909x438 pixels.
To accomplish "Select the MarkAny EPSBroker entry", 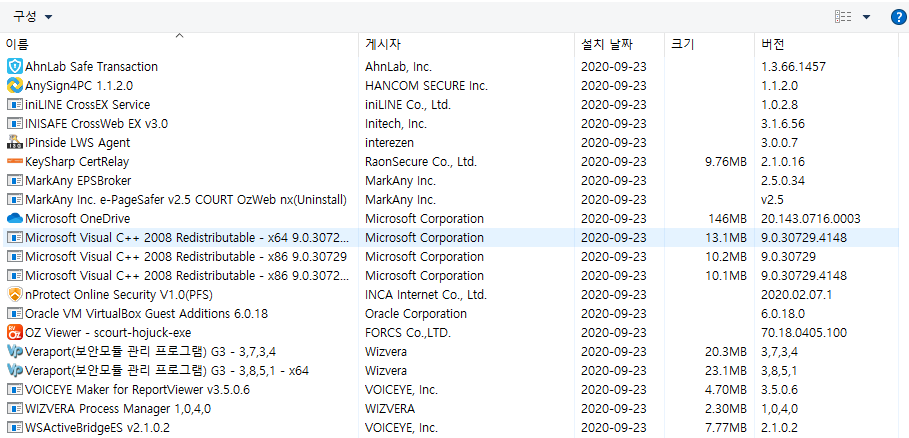I will tap(451, 181).
